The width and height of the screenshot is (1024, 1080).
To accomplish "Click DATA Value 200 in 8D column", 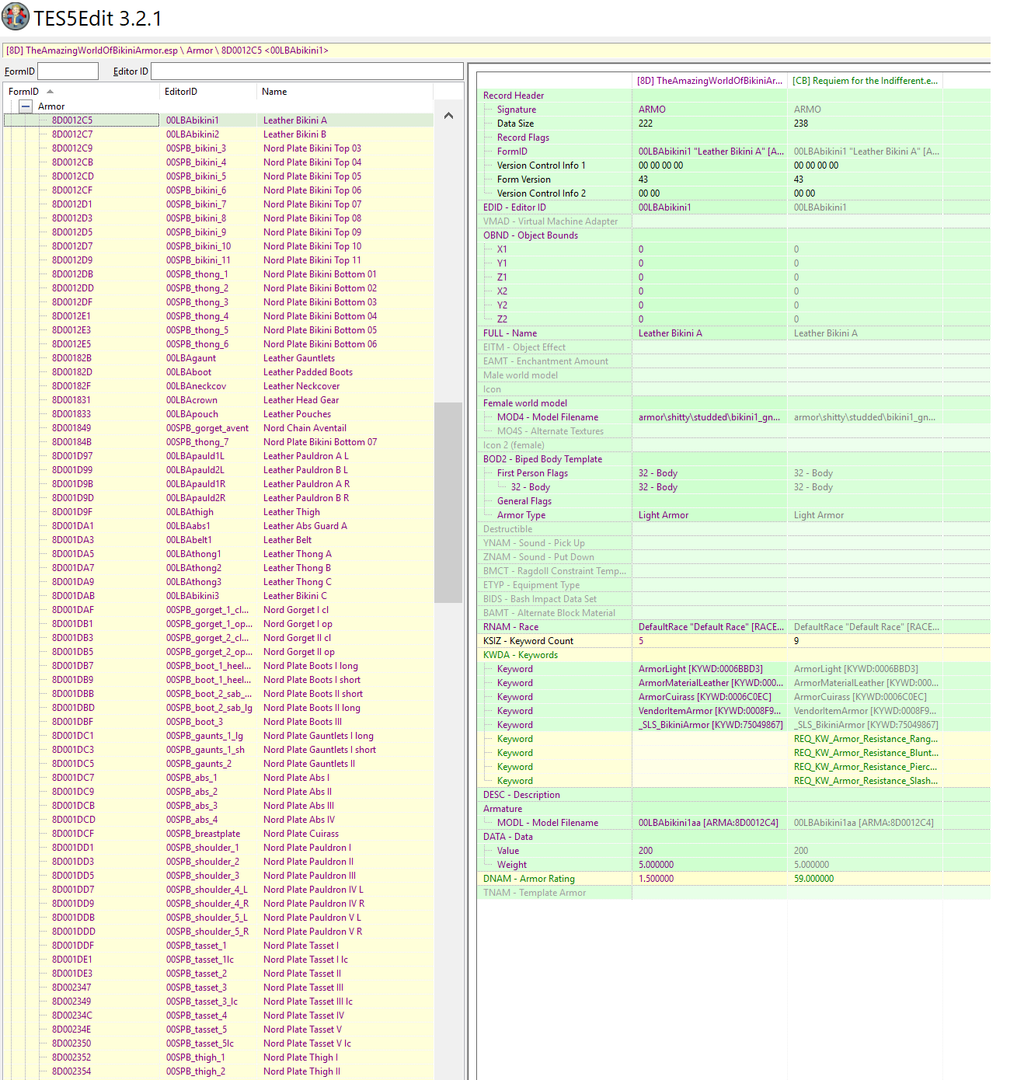I will pos(645,851).
